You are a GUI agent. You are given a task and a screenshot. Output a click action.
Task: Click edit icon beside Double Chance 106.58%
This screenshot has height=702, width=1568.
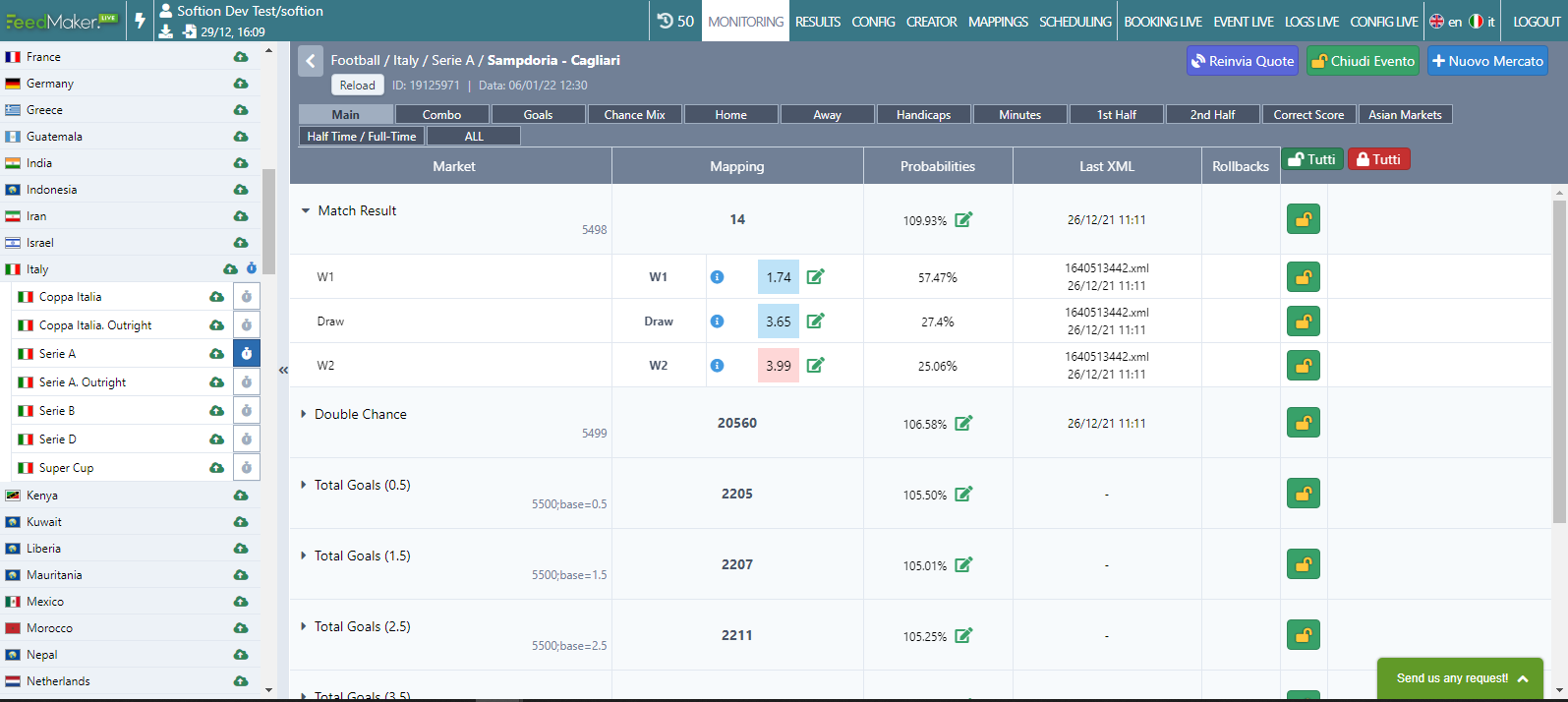pos(963,423)
